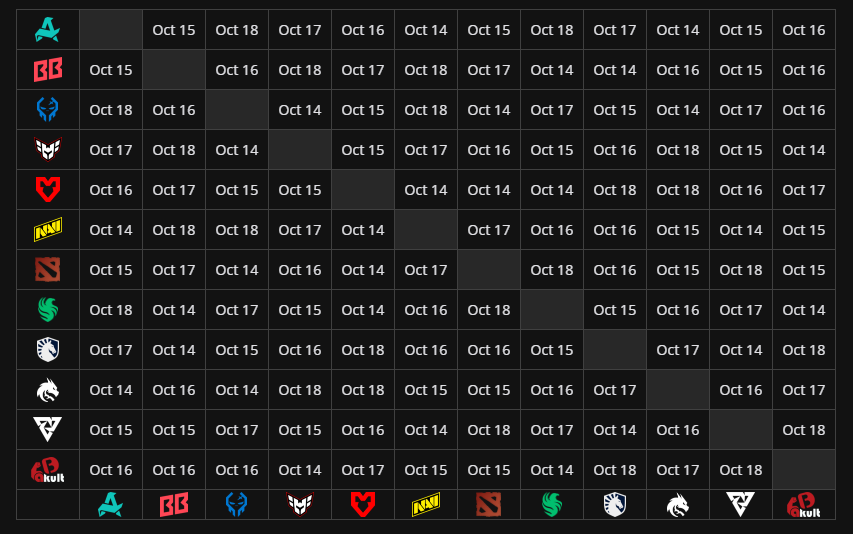Click the Team Spirit dragon logo in the bottom row
The height and width of the screenshot is (534, 853).
(x=678, y=505)
